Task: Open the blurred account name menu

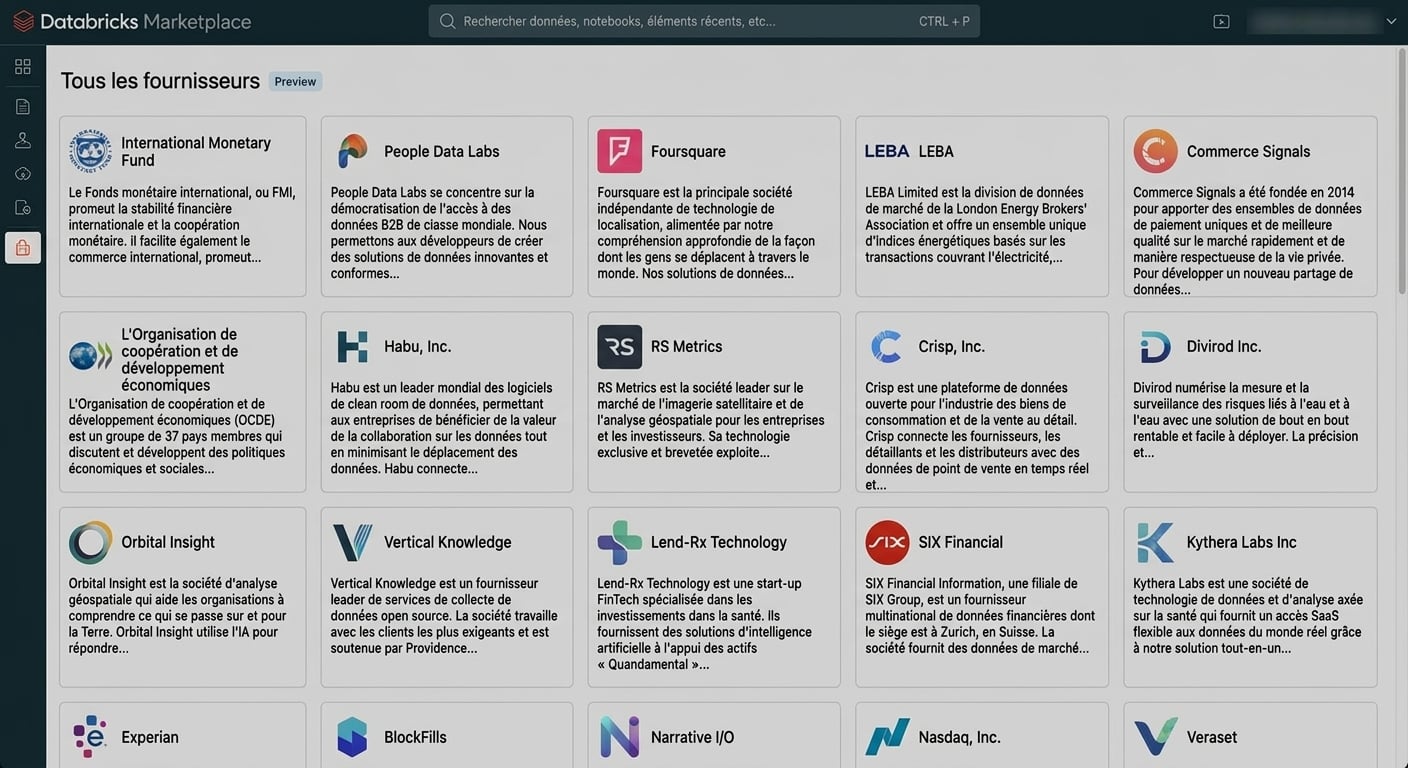Action: tap(1313, 21)
